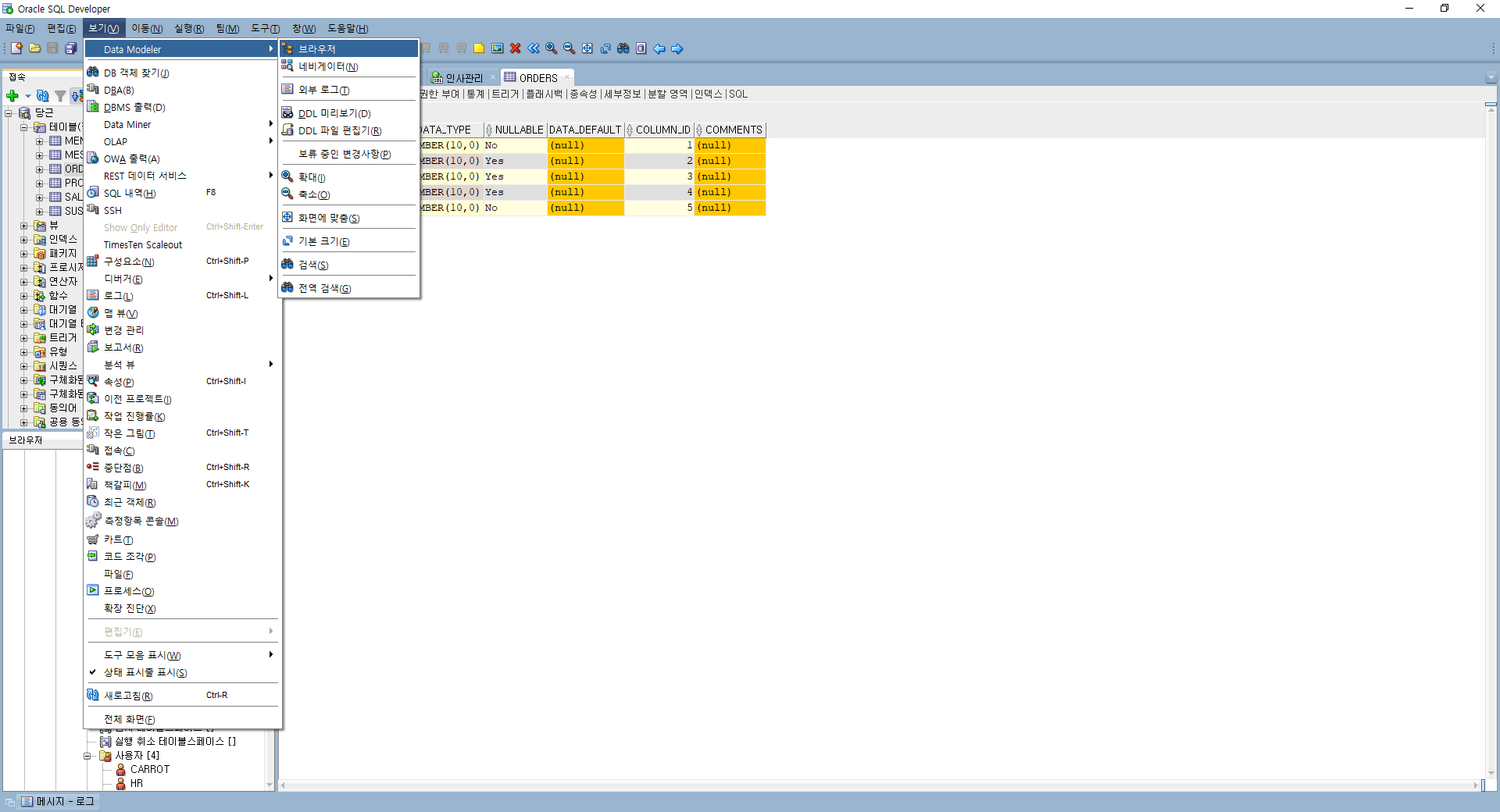Expand the OLAP submenu
This screenshot has width=1500, height=812.
point(181,141)
